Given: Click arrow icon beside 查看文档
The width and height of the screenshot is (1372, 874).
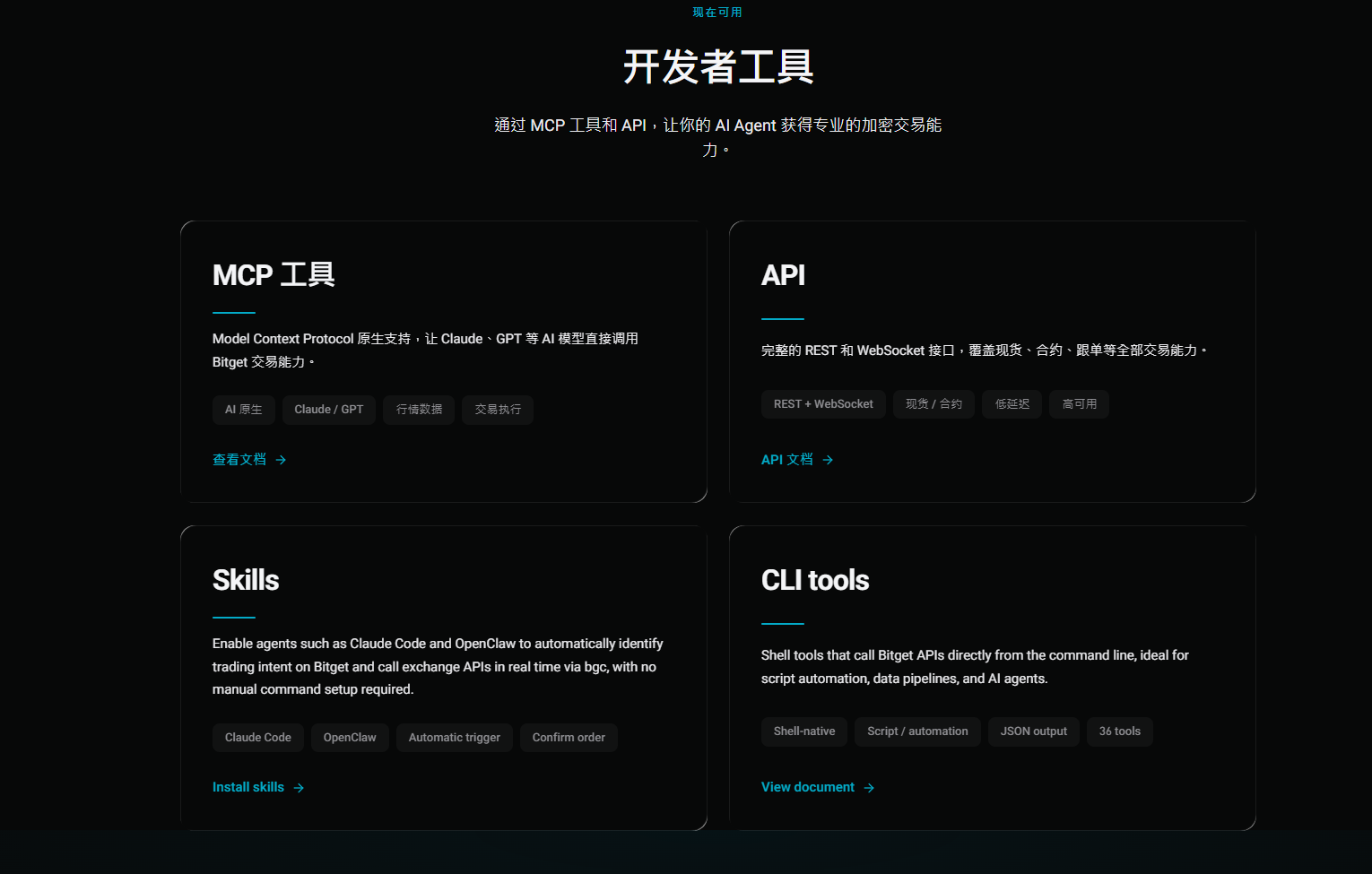Looking at the screenshot, I should tap(281, 460).
